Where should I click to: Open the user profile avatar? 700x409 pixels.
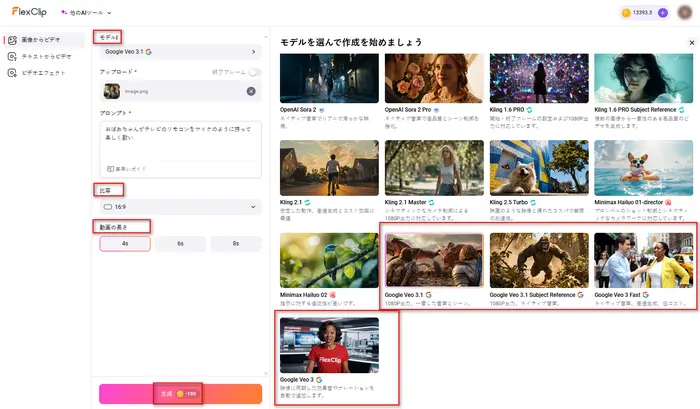[684, 13]
